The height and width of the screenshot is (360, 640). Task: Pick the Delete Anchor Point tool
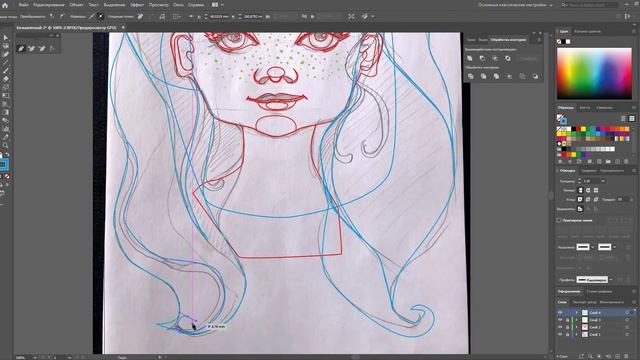[42, 48]
